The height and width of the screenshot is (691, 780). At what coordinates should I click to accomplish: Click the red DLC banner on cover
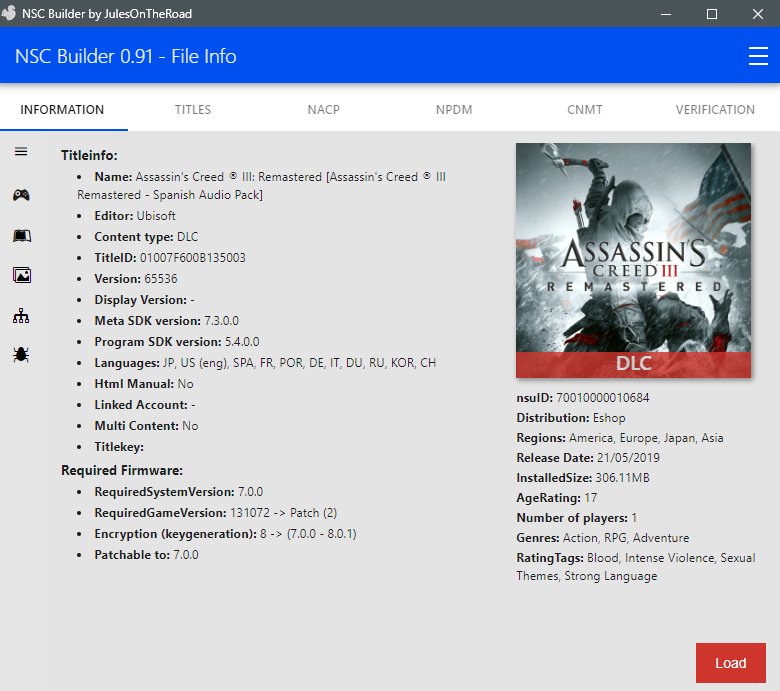[633, 364]
